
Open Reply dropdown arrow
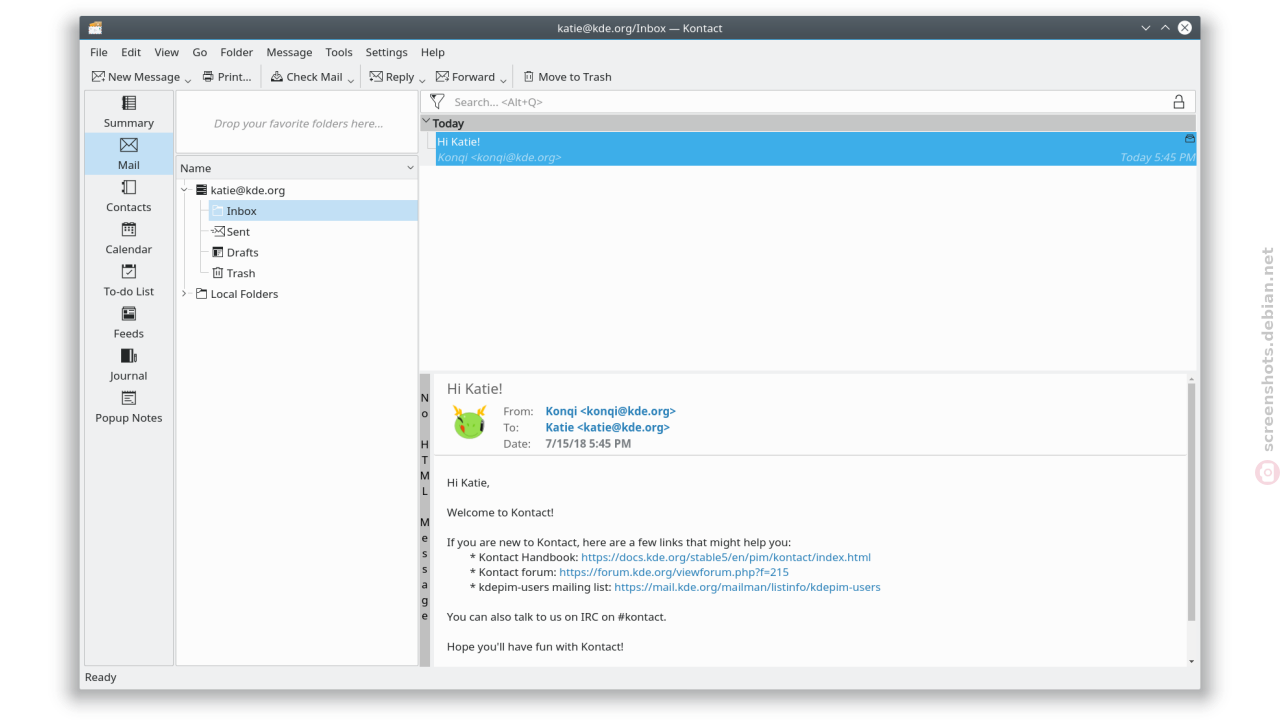coord(422,78)
